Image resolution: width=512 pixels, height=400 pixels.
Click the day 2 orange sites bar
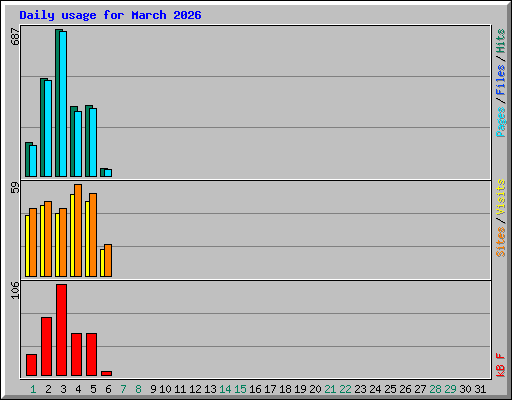48,239
